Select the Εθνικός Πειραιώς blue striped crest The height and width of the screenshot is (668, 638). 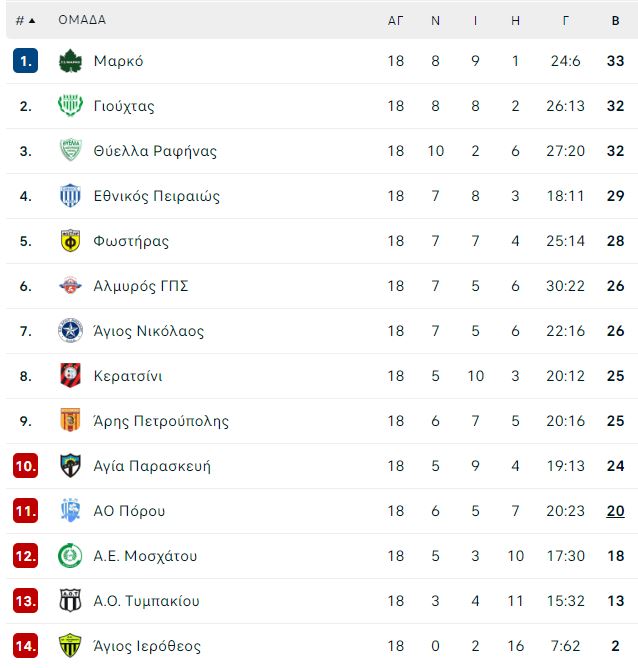(x=70, y=196)
